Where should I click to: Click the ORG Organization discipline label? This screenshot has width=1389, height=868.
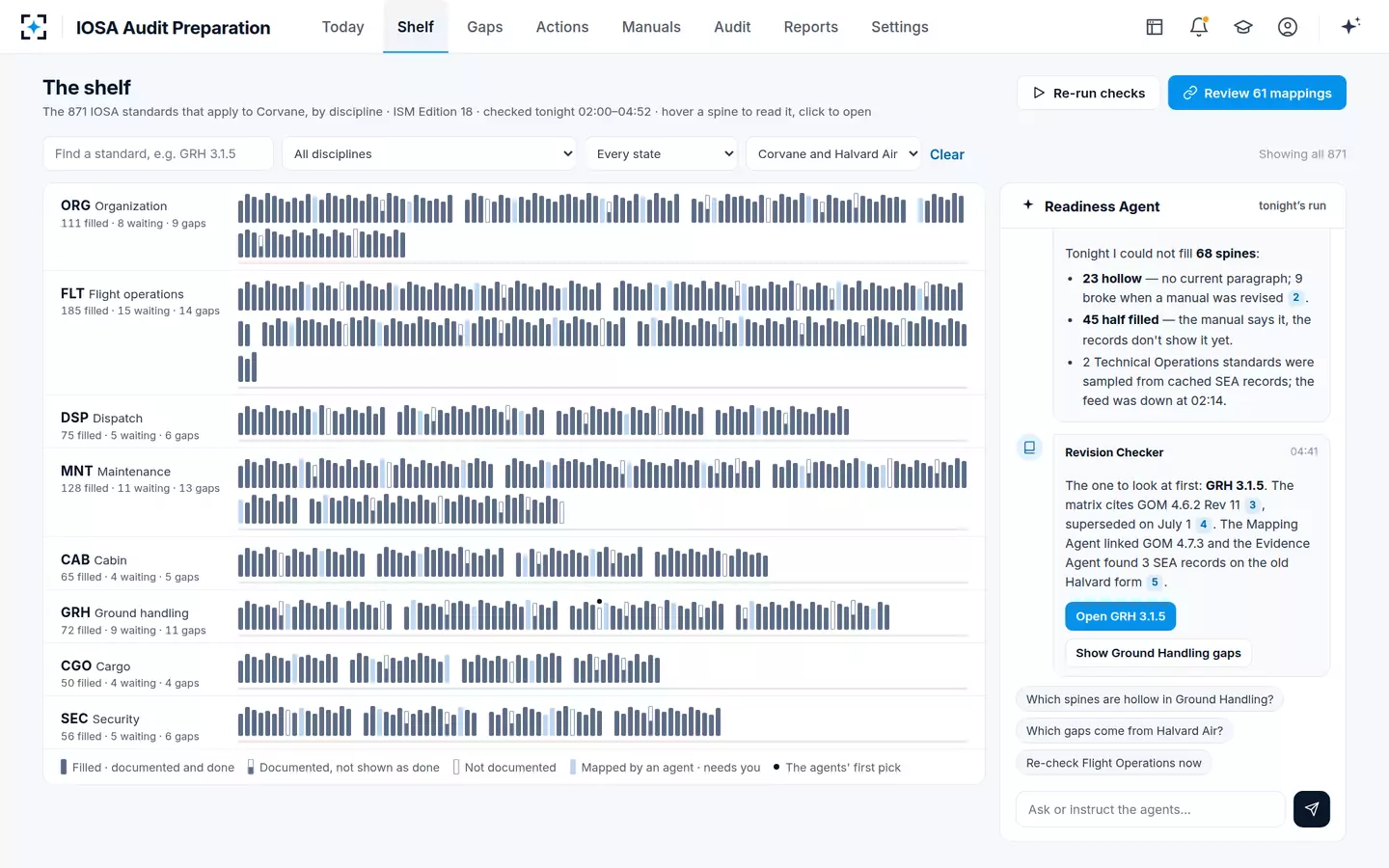pos(114,205)
